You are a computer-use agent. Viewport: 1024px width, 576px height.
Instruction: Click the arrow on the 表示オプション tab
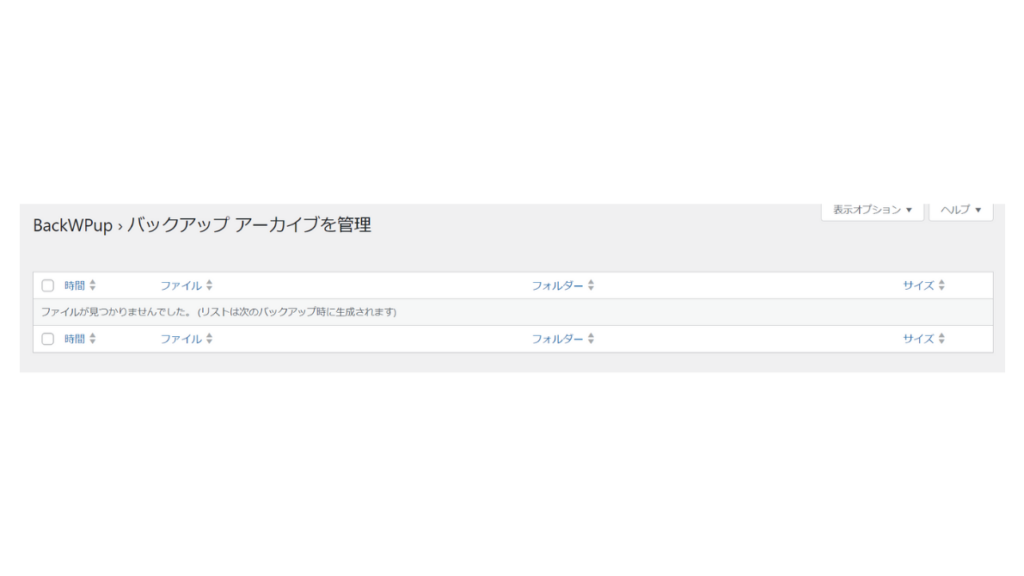[909, 210]
